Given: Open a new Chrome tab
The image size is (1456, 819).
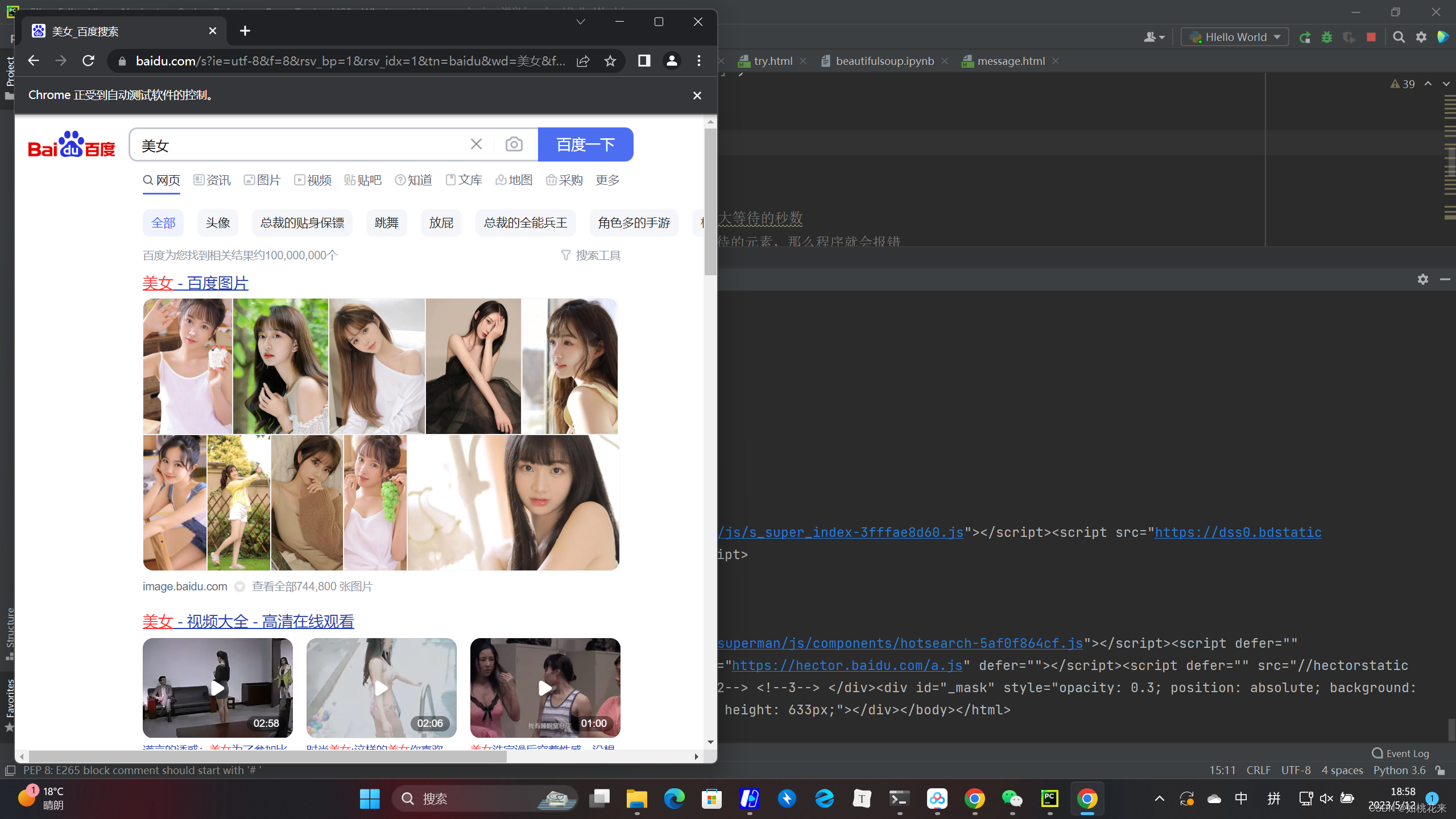Looking at the screenshot, I should (x=245, y=31).
